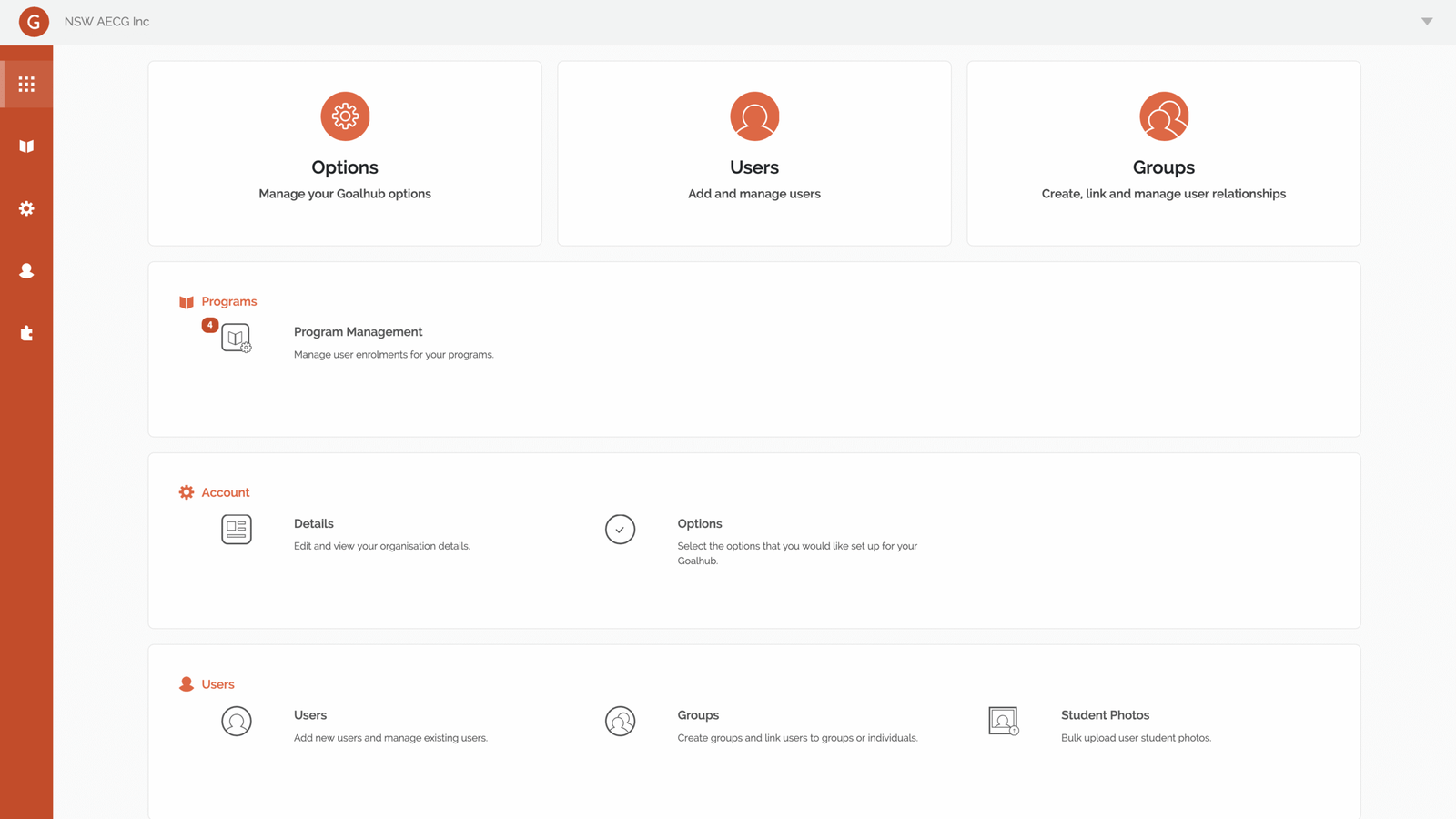Click the puzzle piece sidebar icon
Screen dimensions: 1456x819
click(x=25, y=333)
